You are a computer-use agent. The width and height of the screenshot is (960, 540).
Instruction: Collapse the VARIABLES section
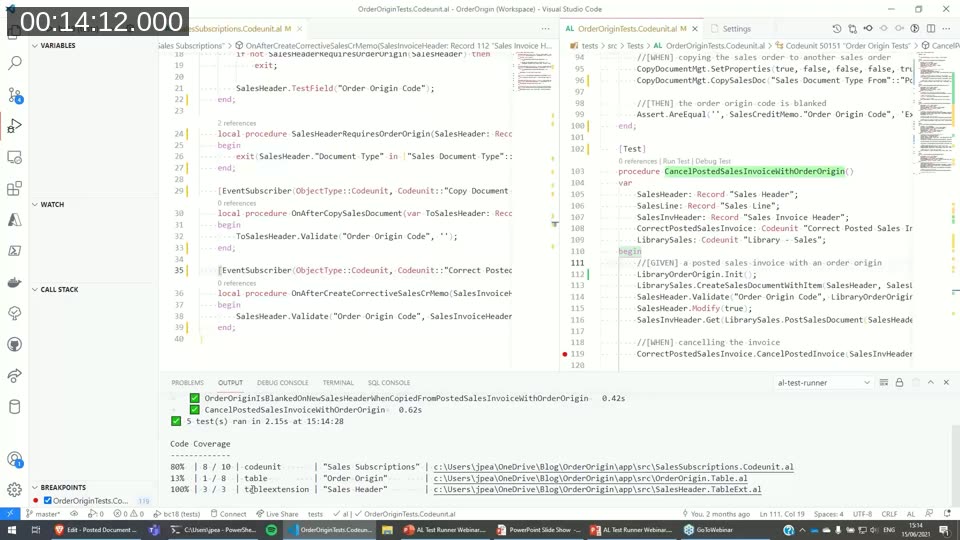pyautogui.click(x=58, y=45)
